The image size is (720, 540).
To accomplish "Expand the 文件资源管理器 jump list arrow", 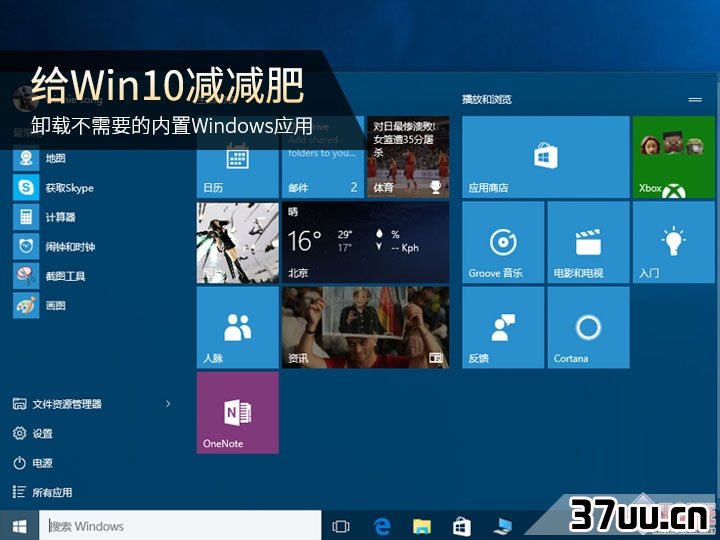I will click(x=168, y=404).
